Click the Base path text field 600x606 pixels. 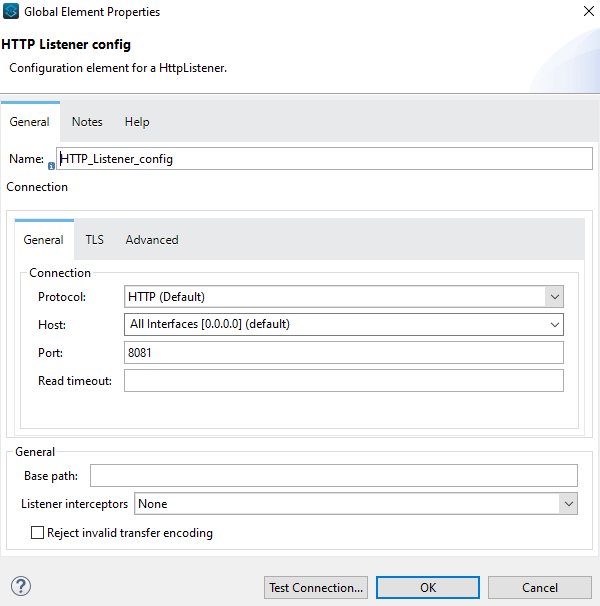tap(333, 475)
